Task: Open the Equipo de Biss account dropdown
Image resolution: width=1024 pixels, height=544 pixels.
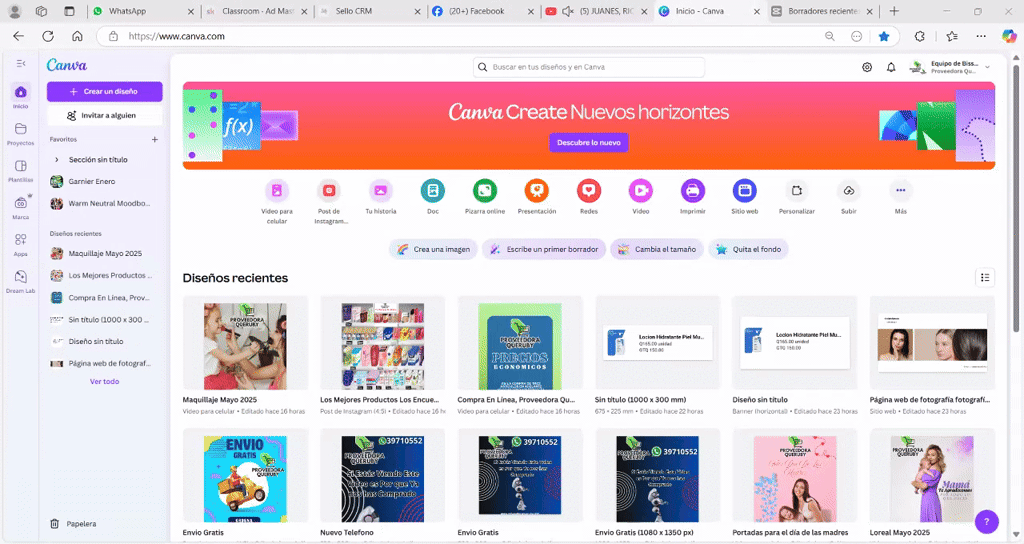Action: click(950, 67)
